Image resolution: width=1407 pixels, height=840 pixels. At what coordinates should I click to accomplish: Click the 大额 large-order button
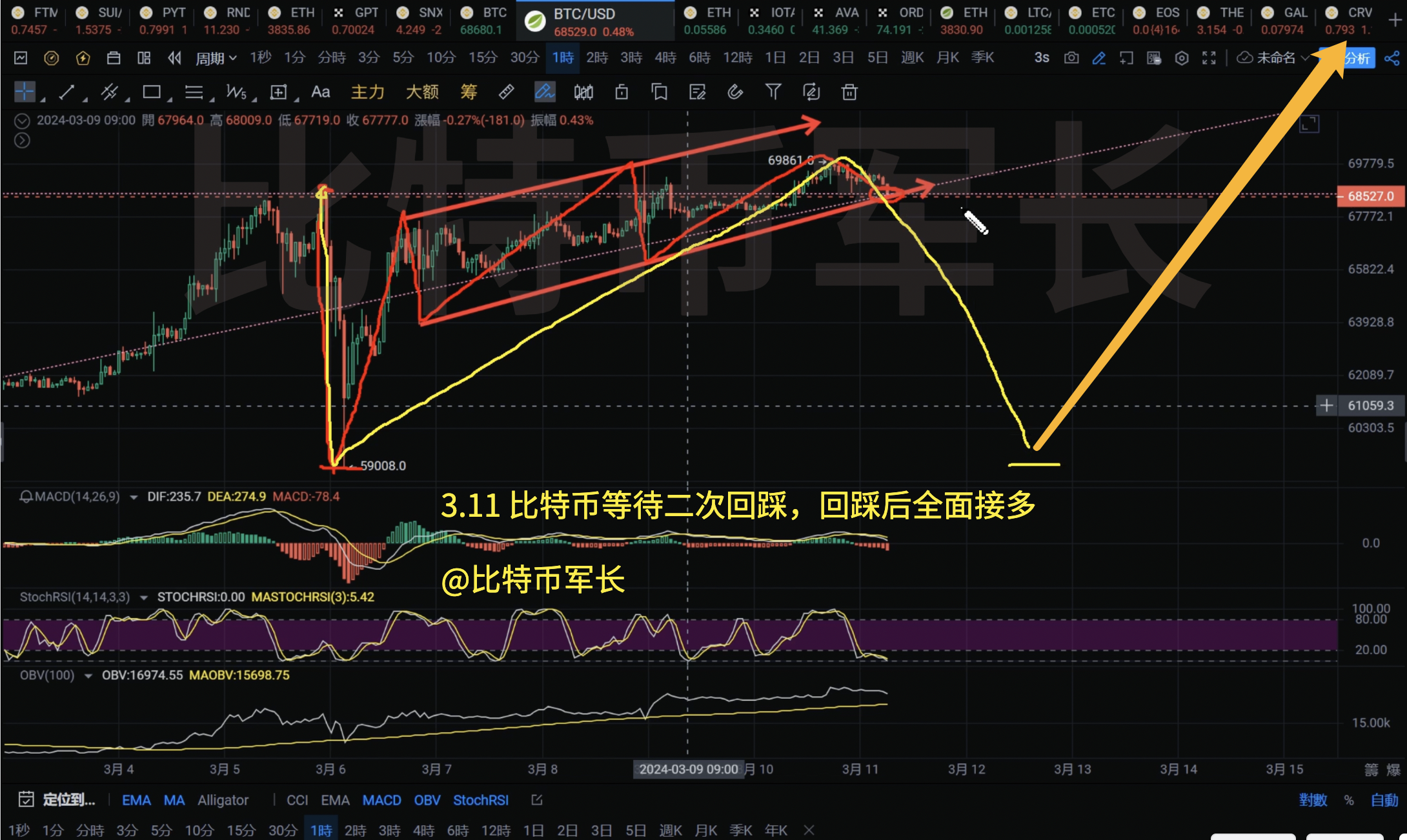click(x=421, y=92)
